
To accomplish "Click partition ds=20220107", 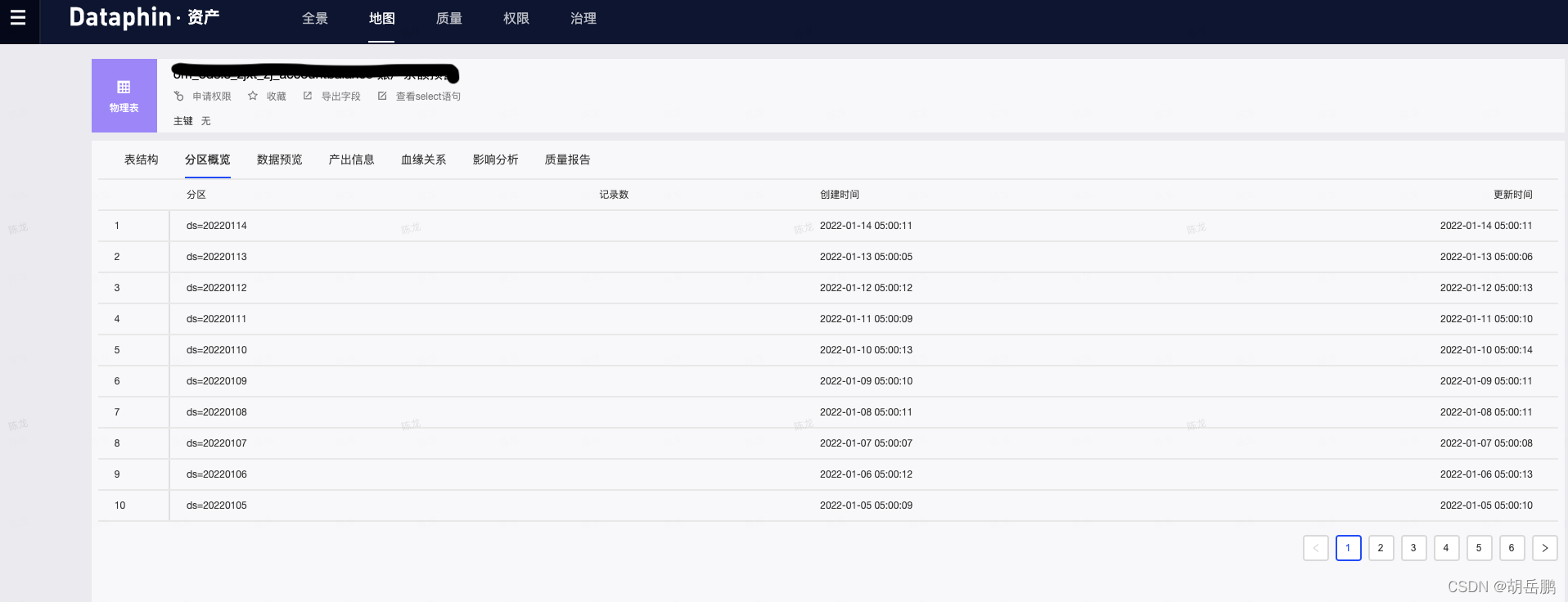I will 217,443.
